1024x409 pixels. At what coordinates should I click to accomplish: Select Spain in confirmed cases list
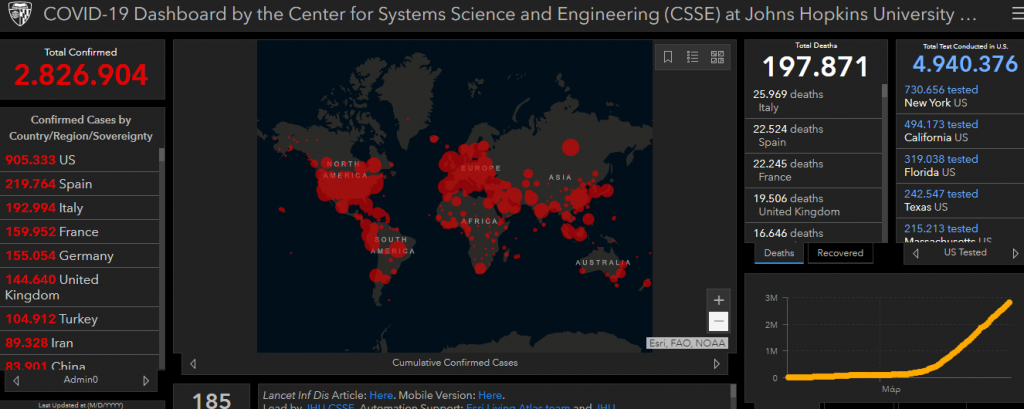[80, 184]
